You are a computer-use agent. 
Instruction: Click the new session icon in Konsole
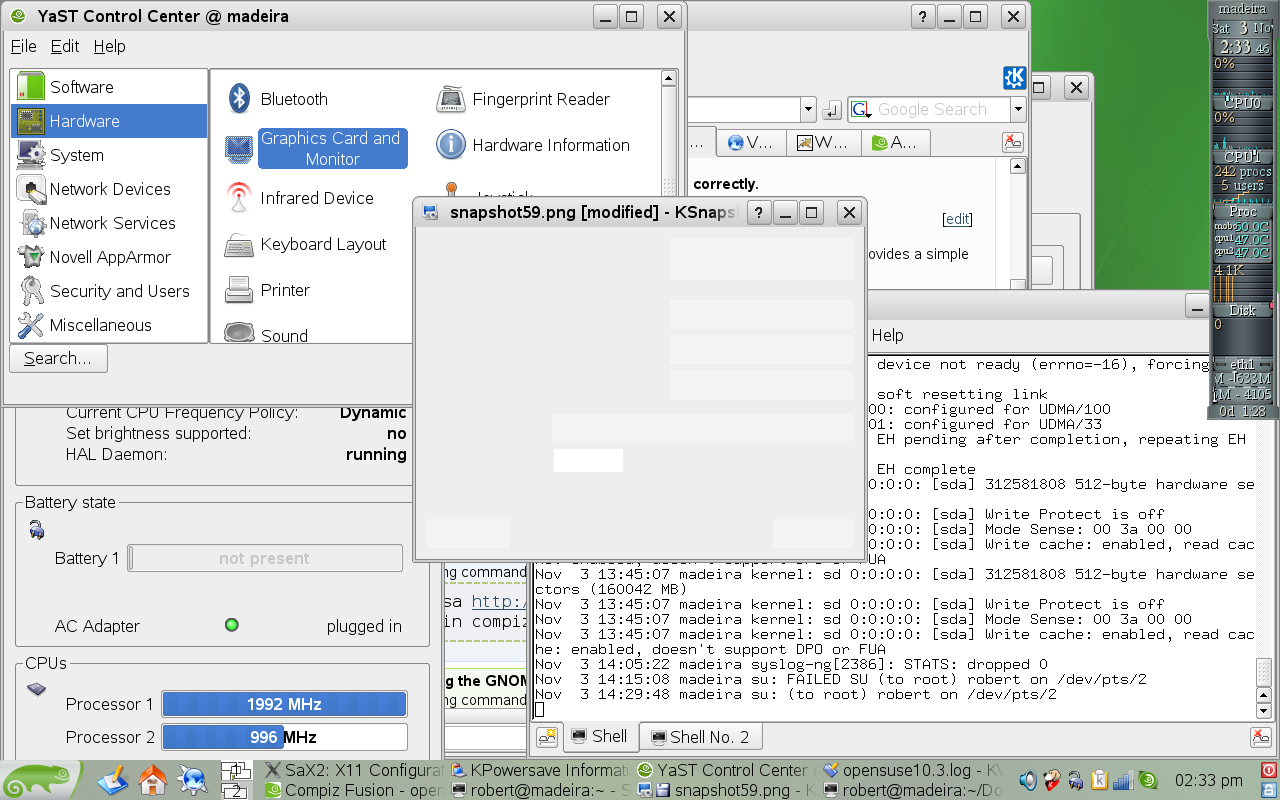point(547,737)
